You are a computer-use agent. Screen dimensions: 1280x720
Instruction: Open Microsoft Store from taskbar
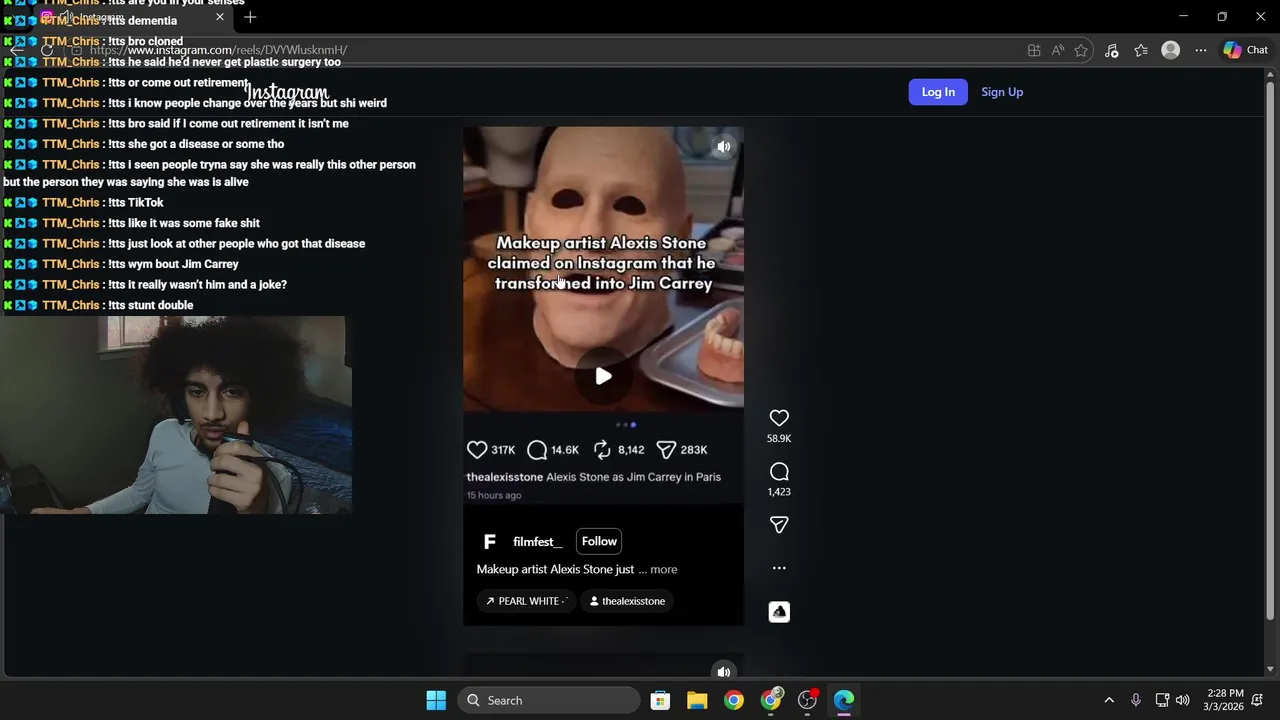[660, 700]
